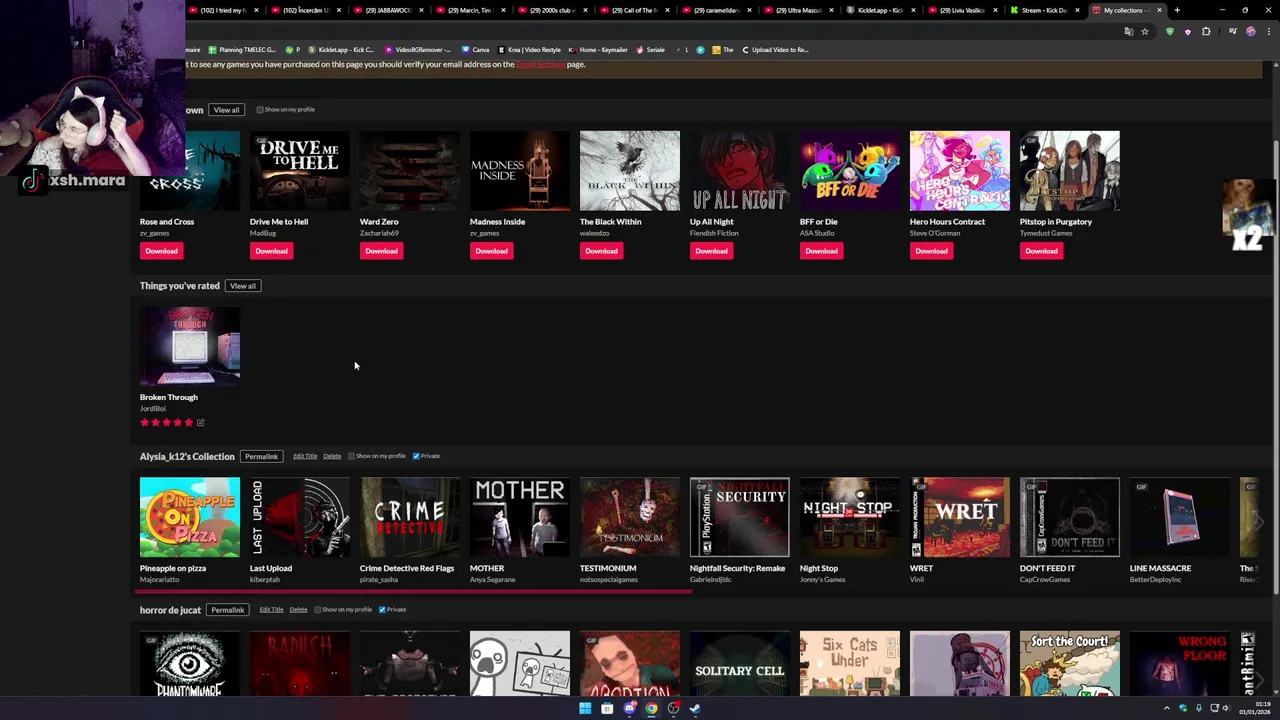Open the Broken Through game thumbnail
Image resolution: width=1280 pixels, height=720 pixels.
(190, 346)
